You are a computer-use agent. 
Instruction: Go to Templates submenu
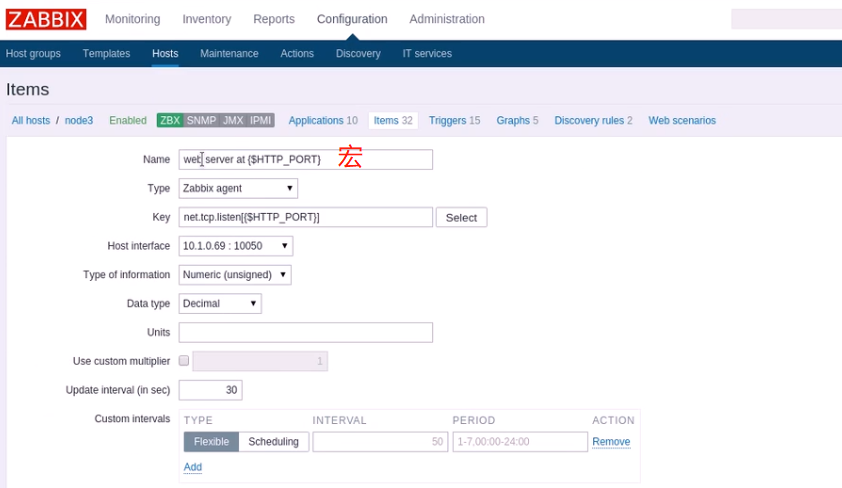pos(106,53)
